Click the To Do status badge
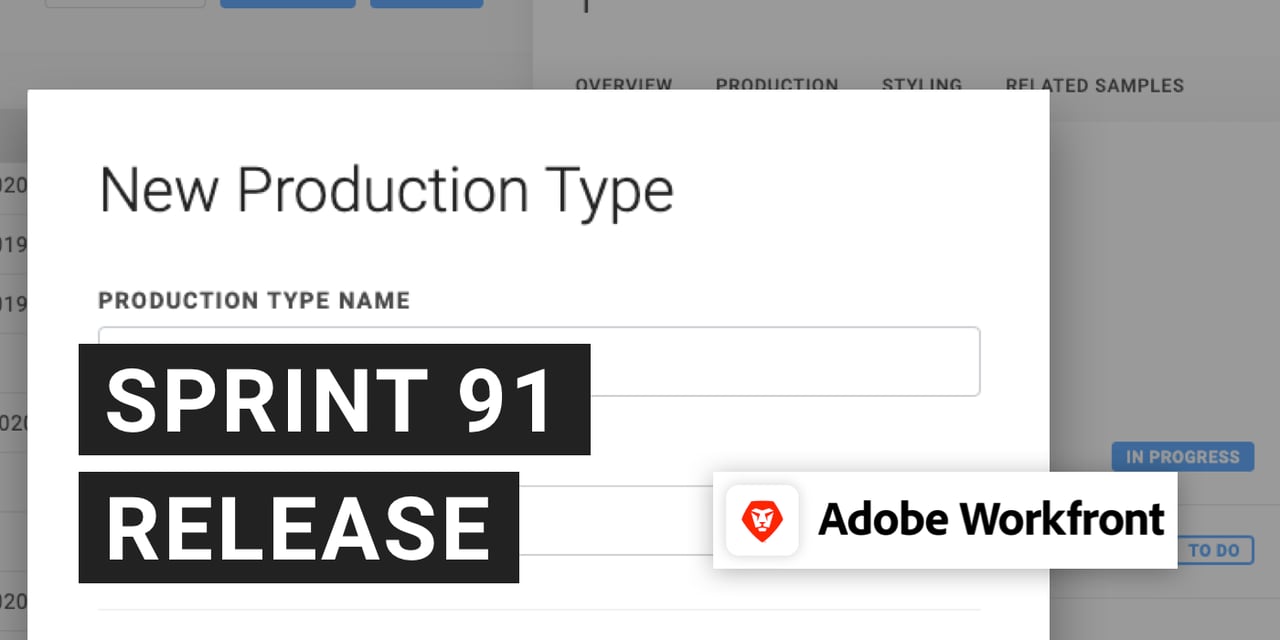Screen dimensions: 1280x640 [x=1214, y=550]
